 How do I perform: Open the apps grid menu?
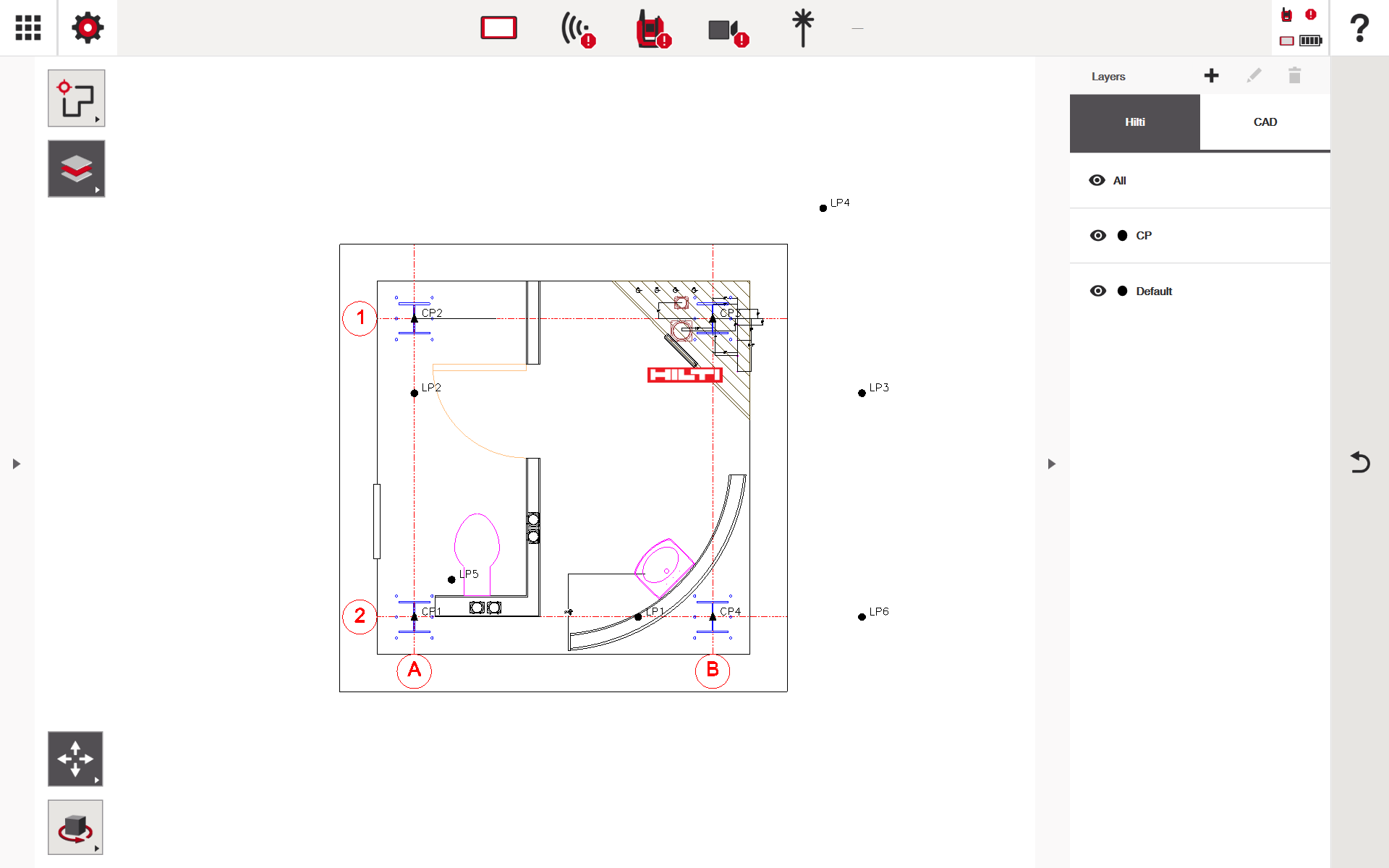pos(28,28)
